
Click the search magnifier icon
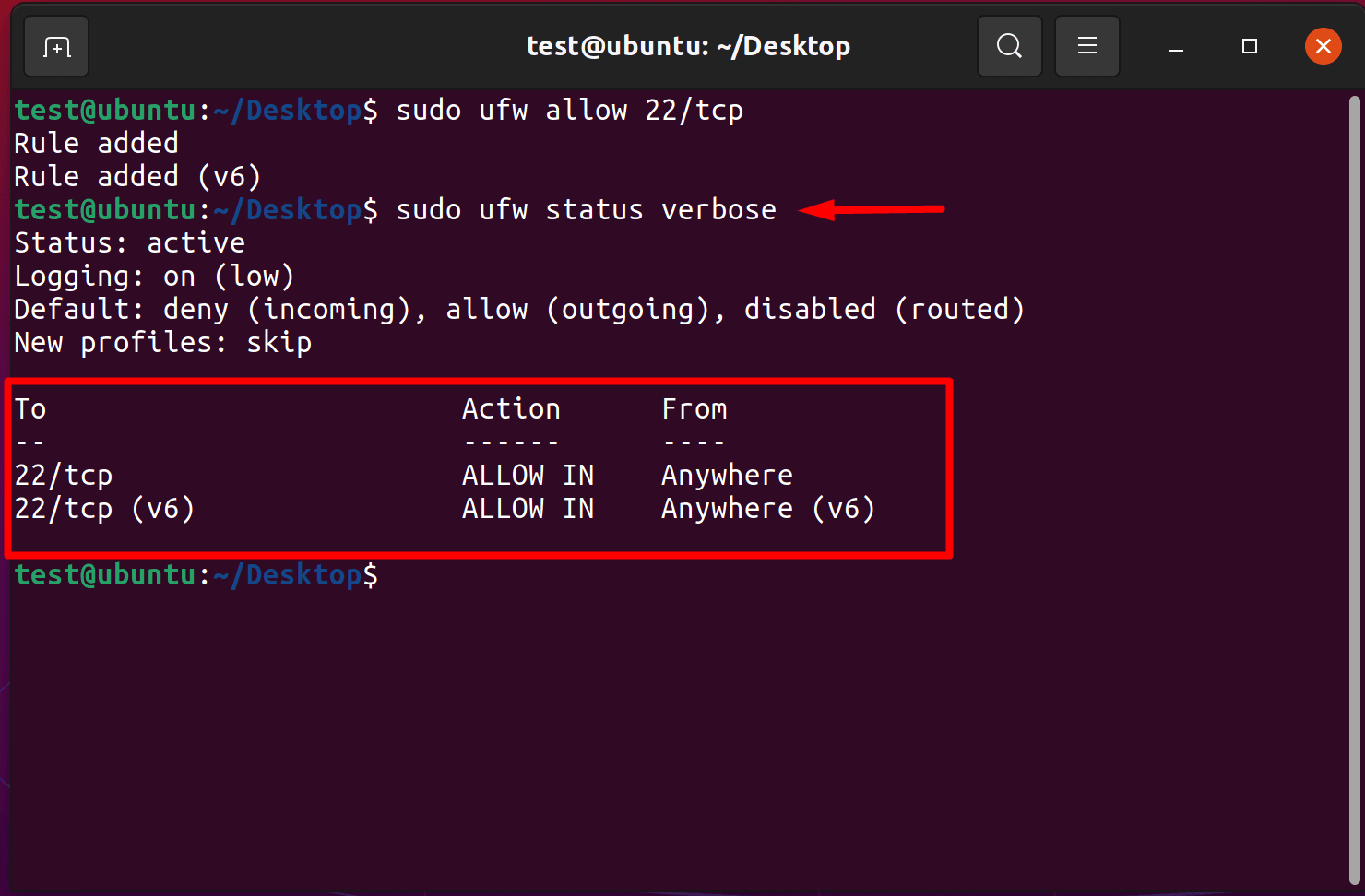(1009, 45)
